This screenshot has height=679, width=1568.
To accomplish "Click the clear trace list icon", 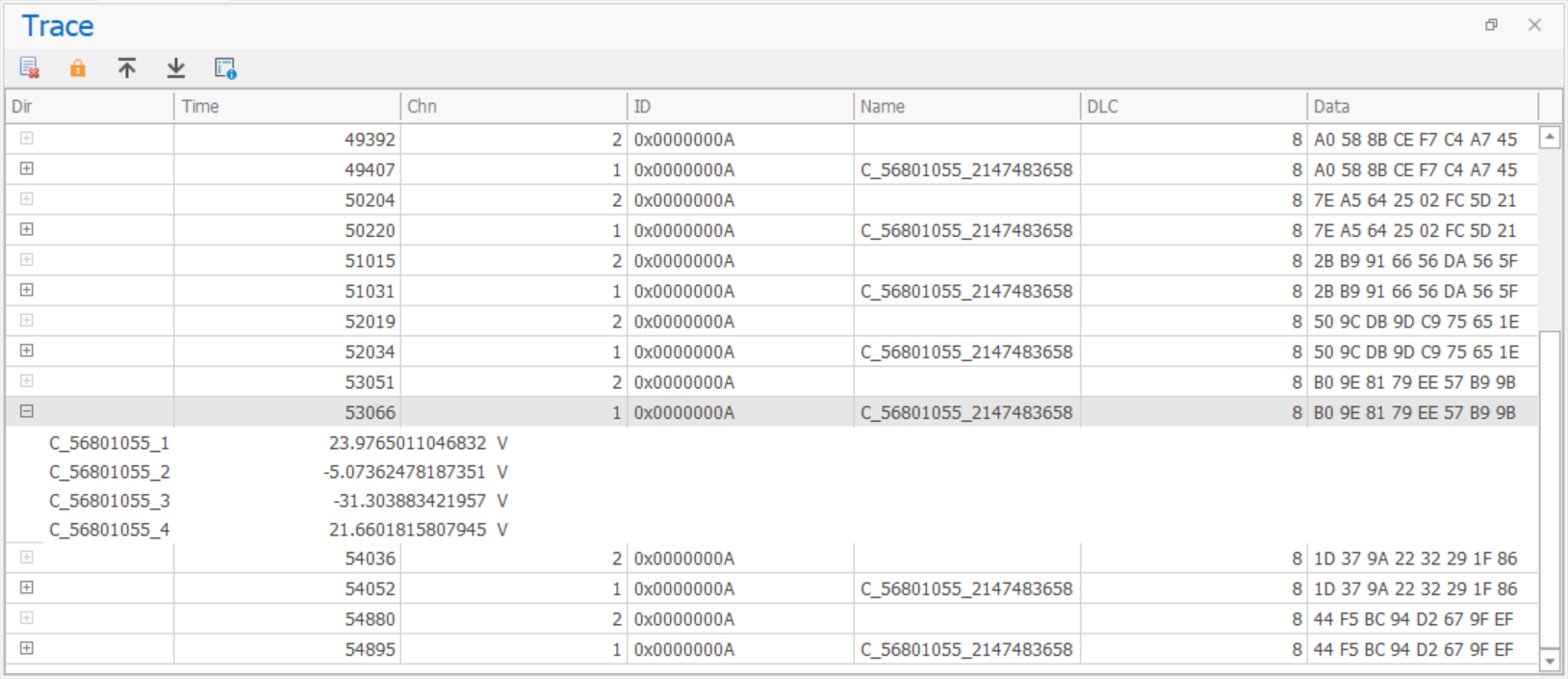I will (x=29, y=67).
